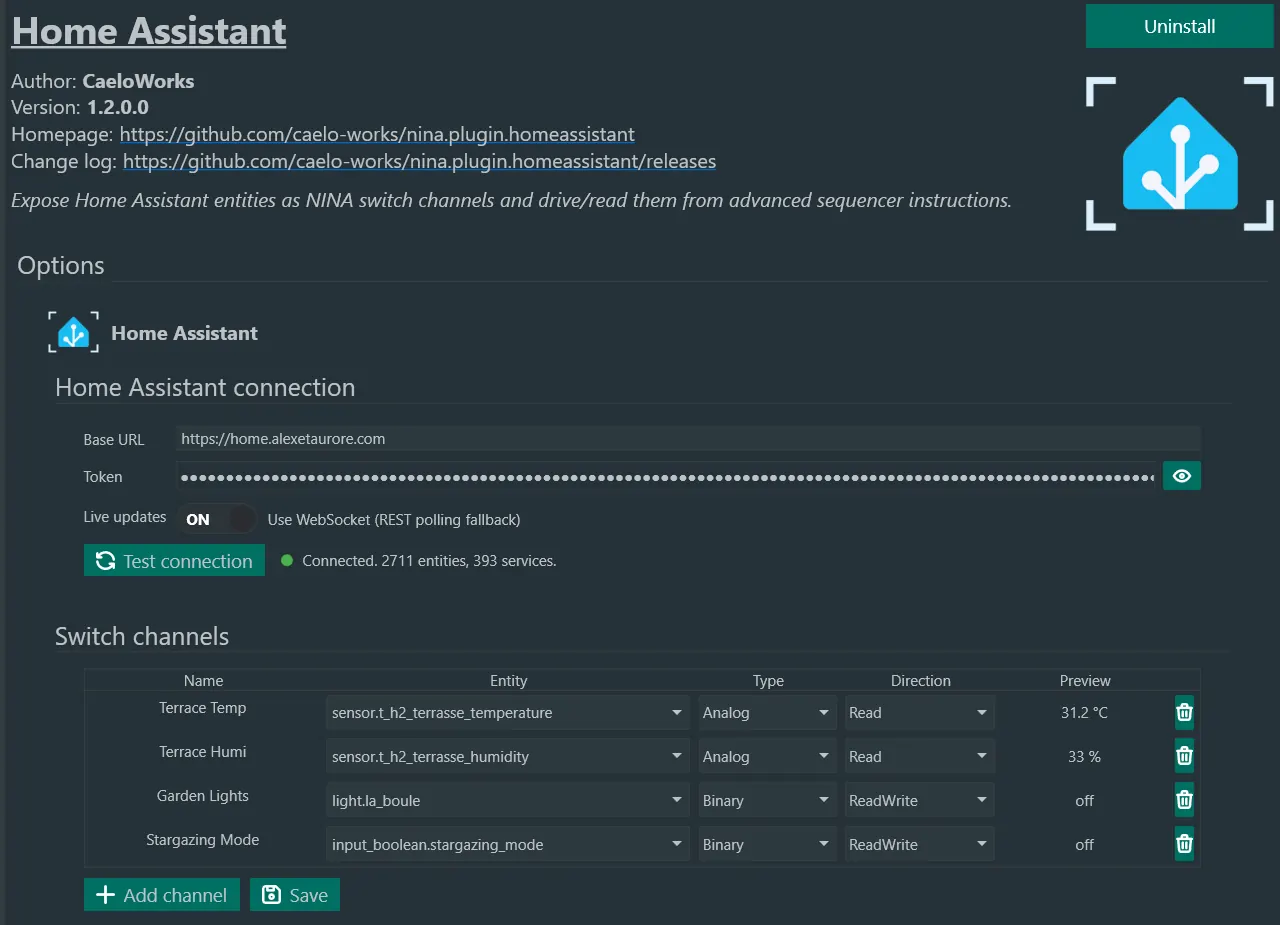Save the switch channel configuration

tap(295, 895)
